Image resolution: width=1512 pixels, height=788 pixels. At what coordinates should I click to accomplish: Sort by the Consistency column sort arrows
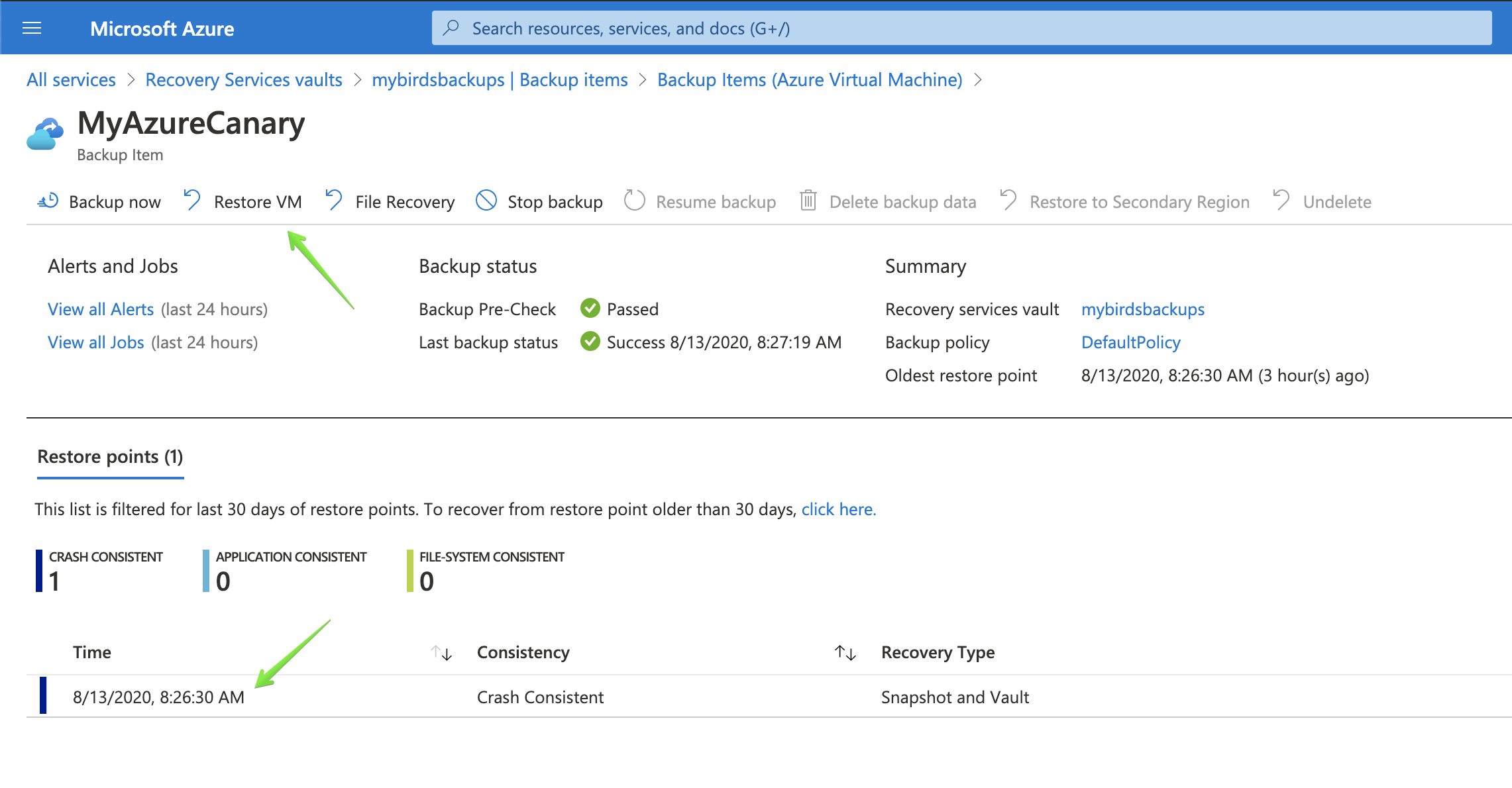845,653
